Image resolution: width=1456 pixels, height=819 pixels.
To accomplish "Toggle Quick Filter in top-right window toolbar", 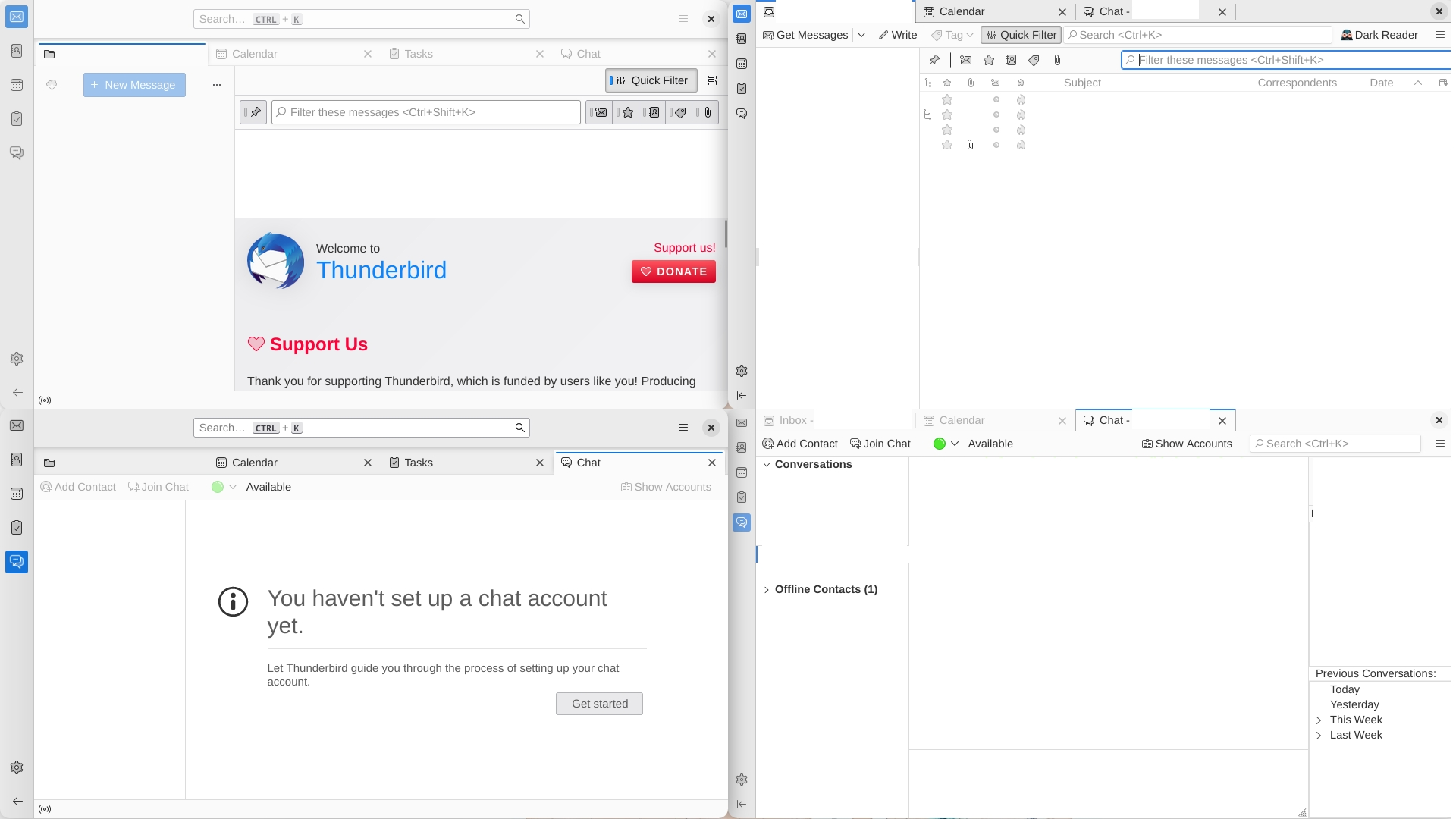I will [x=1021, y=35].
